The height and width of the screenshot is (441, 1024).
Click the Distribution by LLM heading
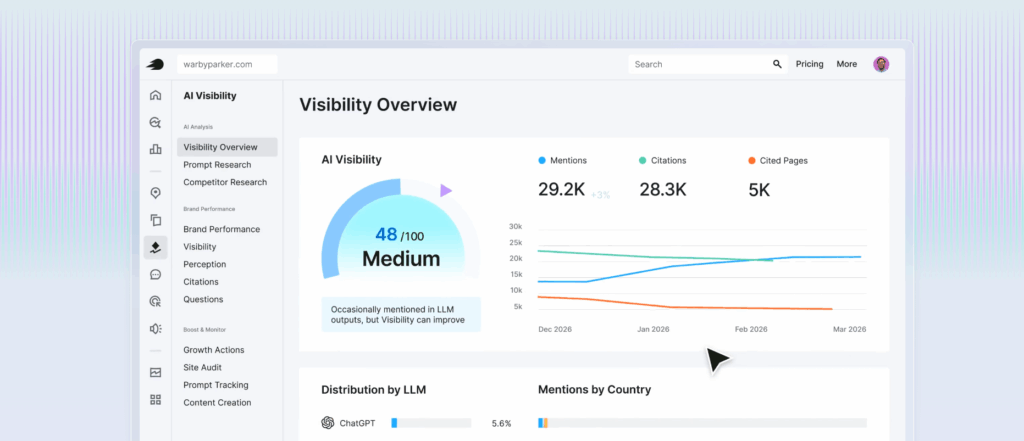[374, 390]
